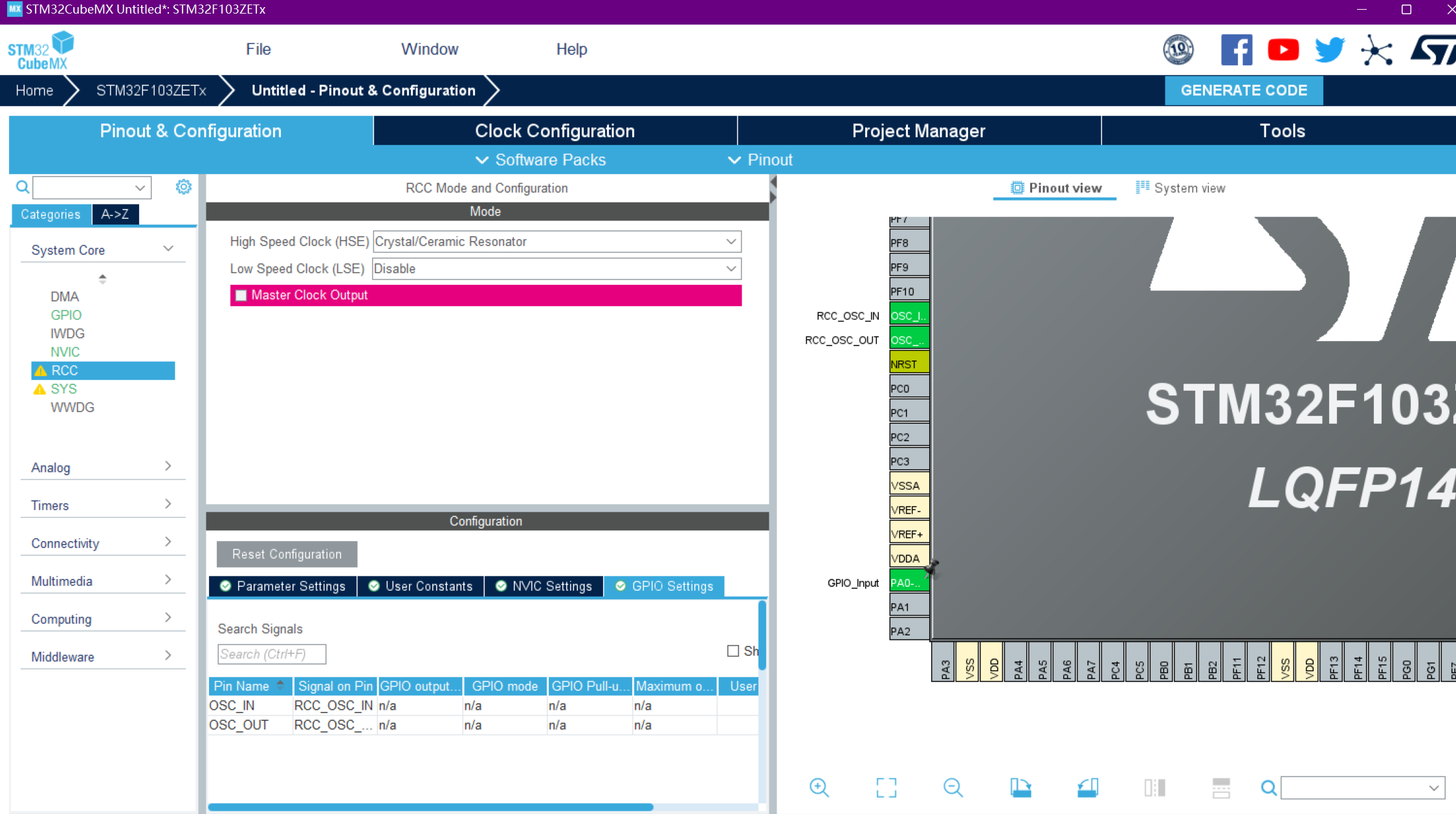Screen dimensions: 1456x814
Task: Open the settings gear in categories panel
Action: tap(183, 187)
